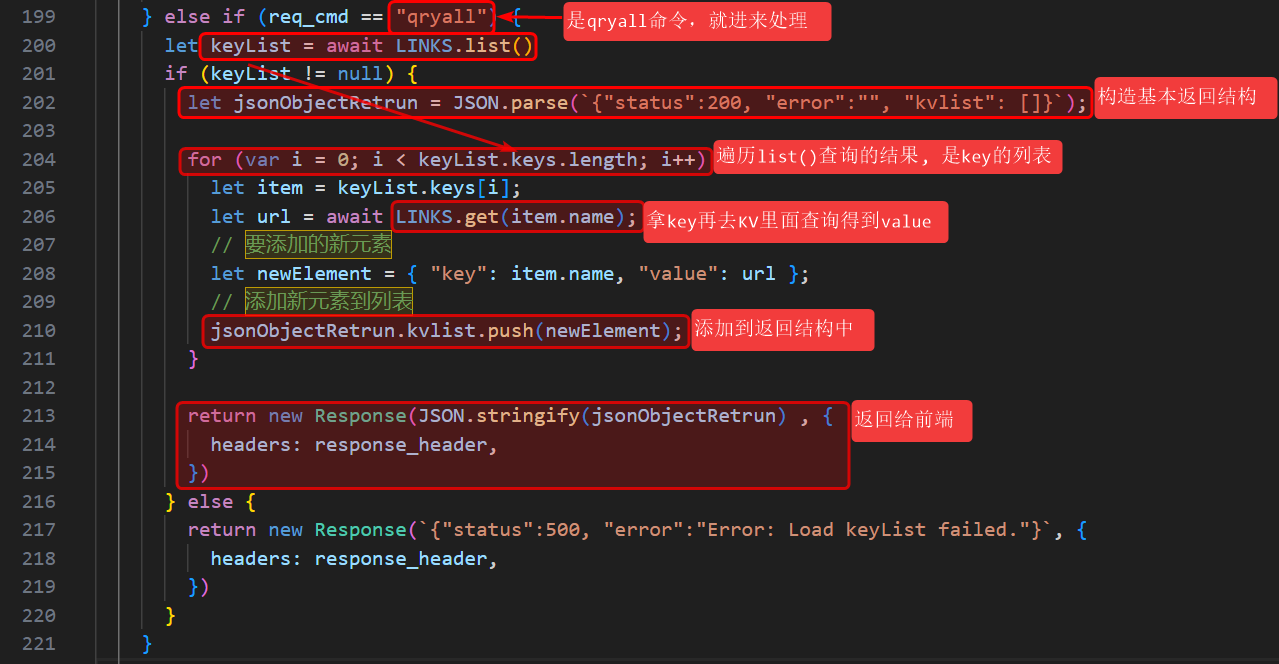The image size is (1279, 664).
Task: Select the "添加到返回结构中" annotation label
Action: 782,330
